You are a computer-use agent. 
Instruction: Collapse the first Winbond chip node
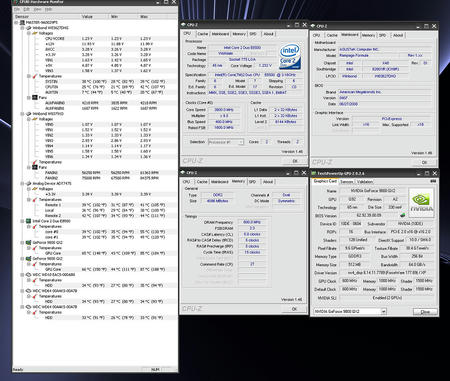[22, 28]
